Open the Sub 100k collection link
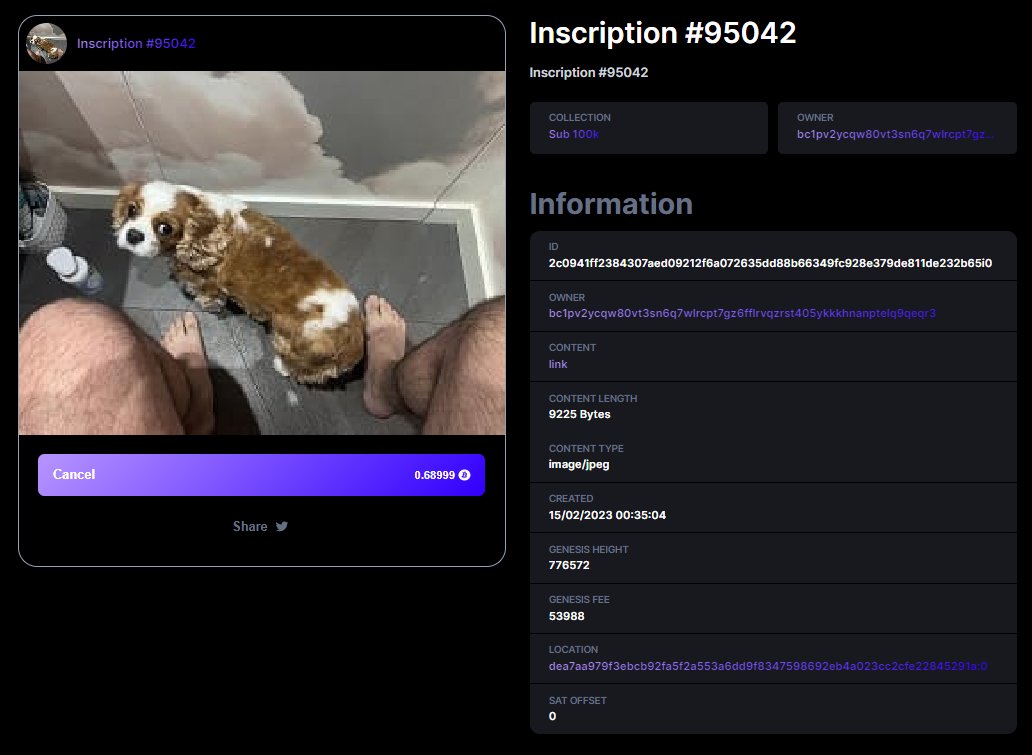Screen dimensions: 1032x755 [x=574, y=134]
